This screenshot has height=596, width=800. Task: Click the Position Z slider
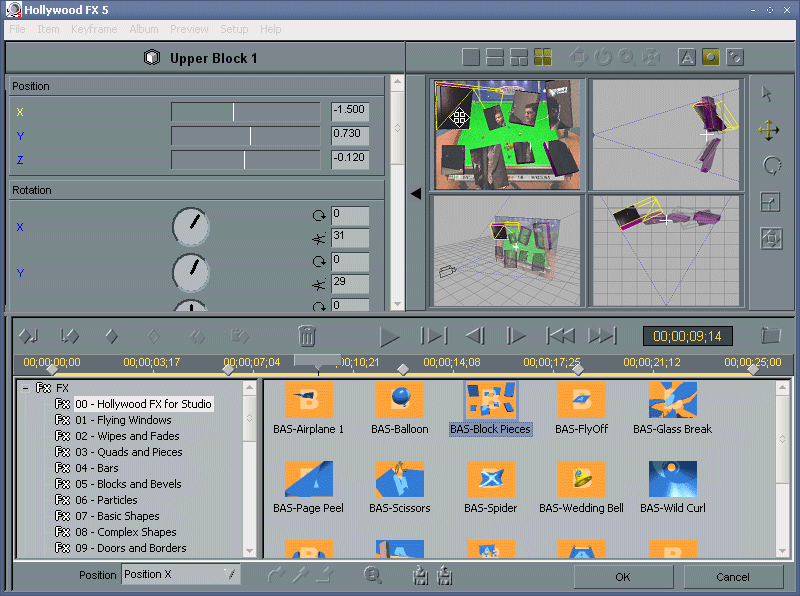245,160
